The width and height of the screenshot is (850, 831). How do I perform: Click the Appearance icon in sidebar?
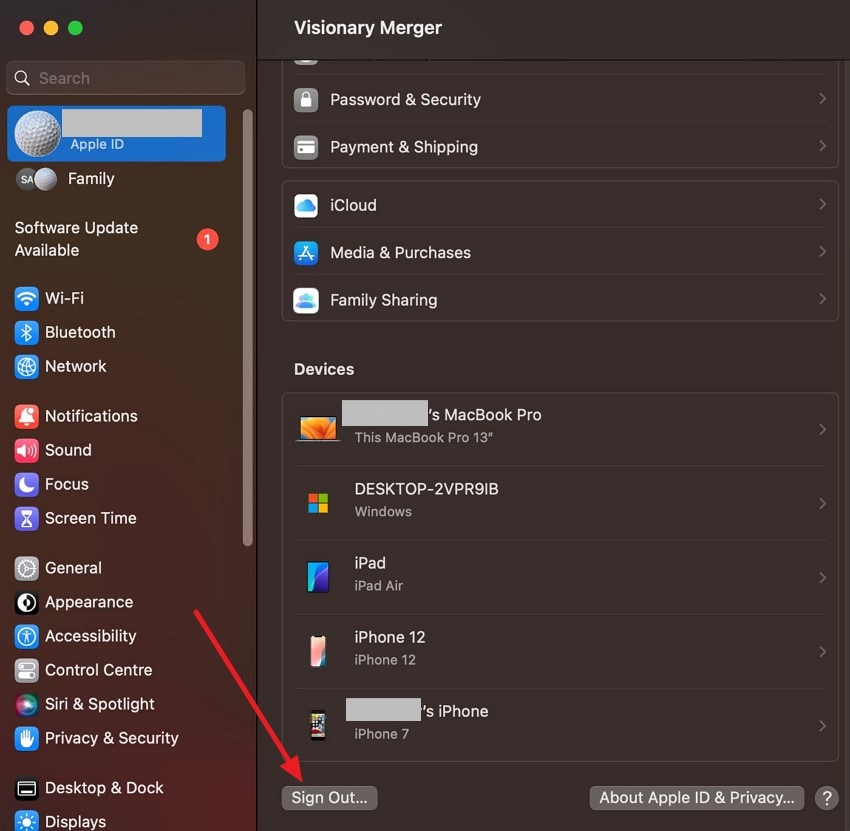coord(26,602)
